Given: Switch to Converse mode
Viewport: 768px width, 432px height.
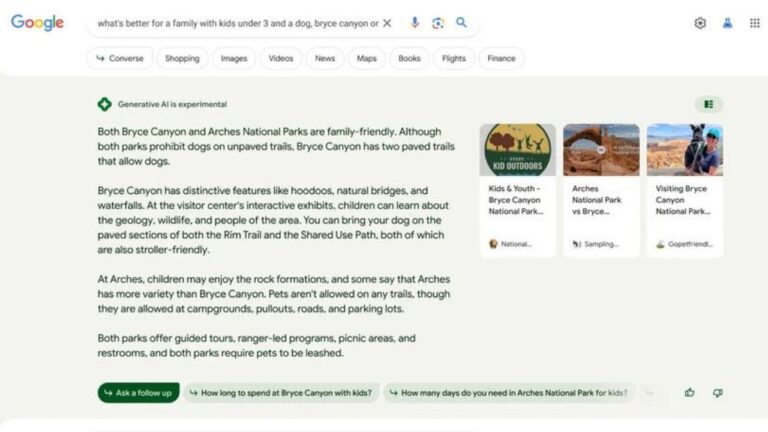Looking at the screenshot, I should coord(120,58).
